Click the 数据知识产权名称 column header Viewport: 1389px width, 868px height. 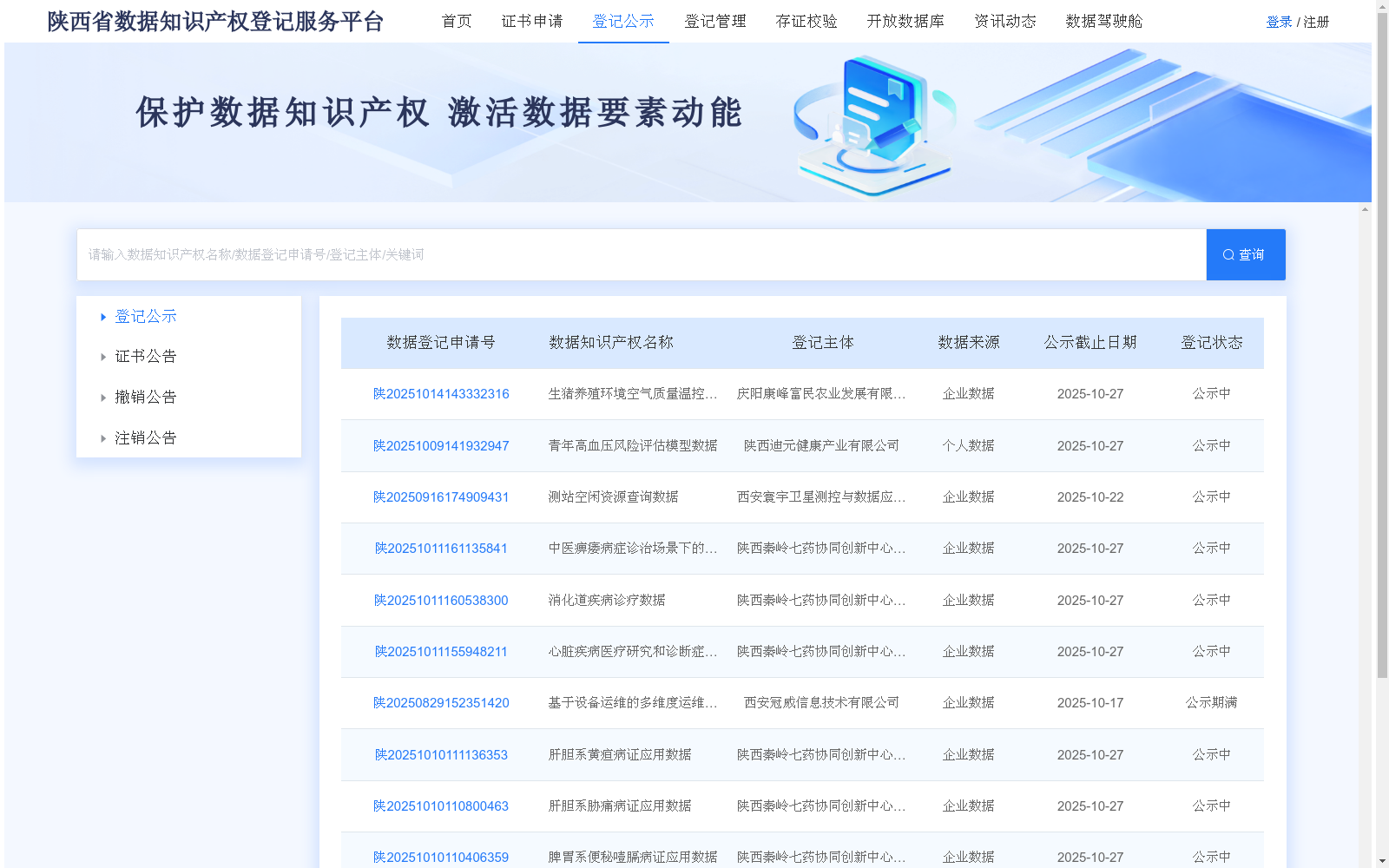coord(611,343)
